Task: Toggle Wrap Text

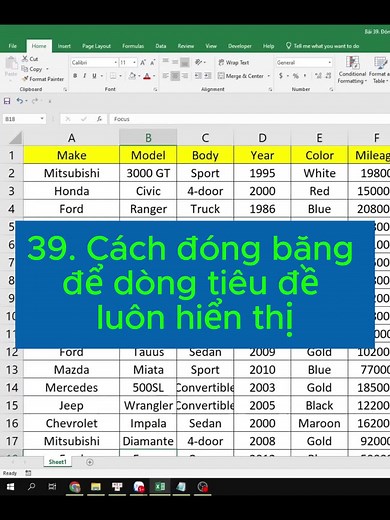Action: click(234, 62)
